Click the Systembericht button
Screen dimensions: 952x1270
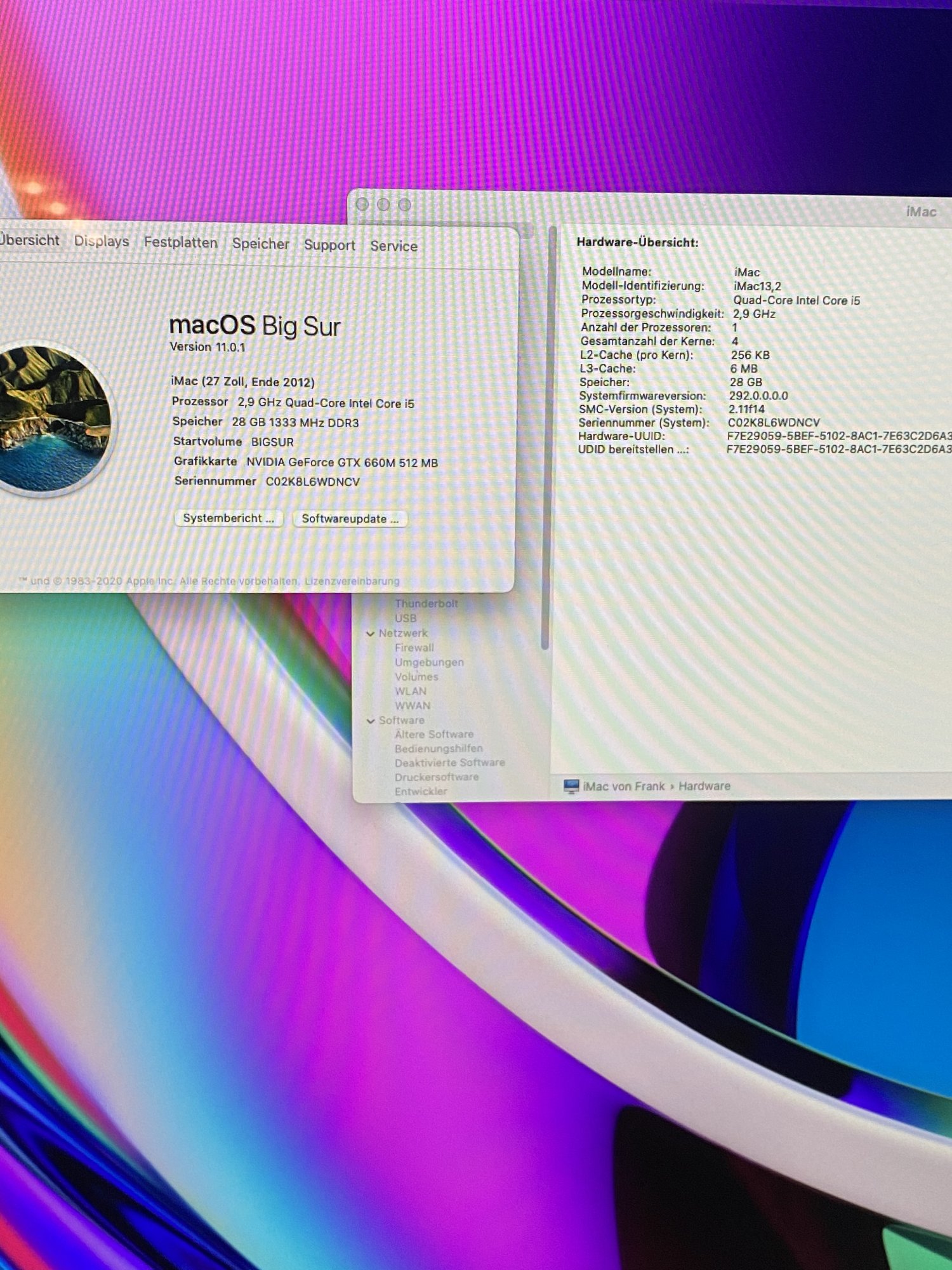(x=228, y=518)
